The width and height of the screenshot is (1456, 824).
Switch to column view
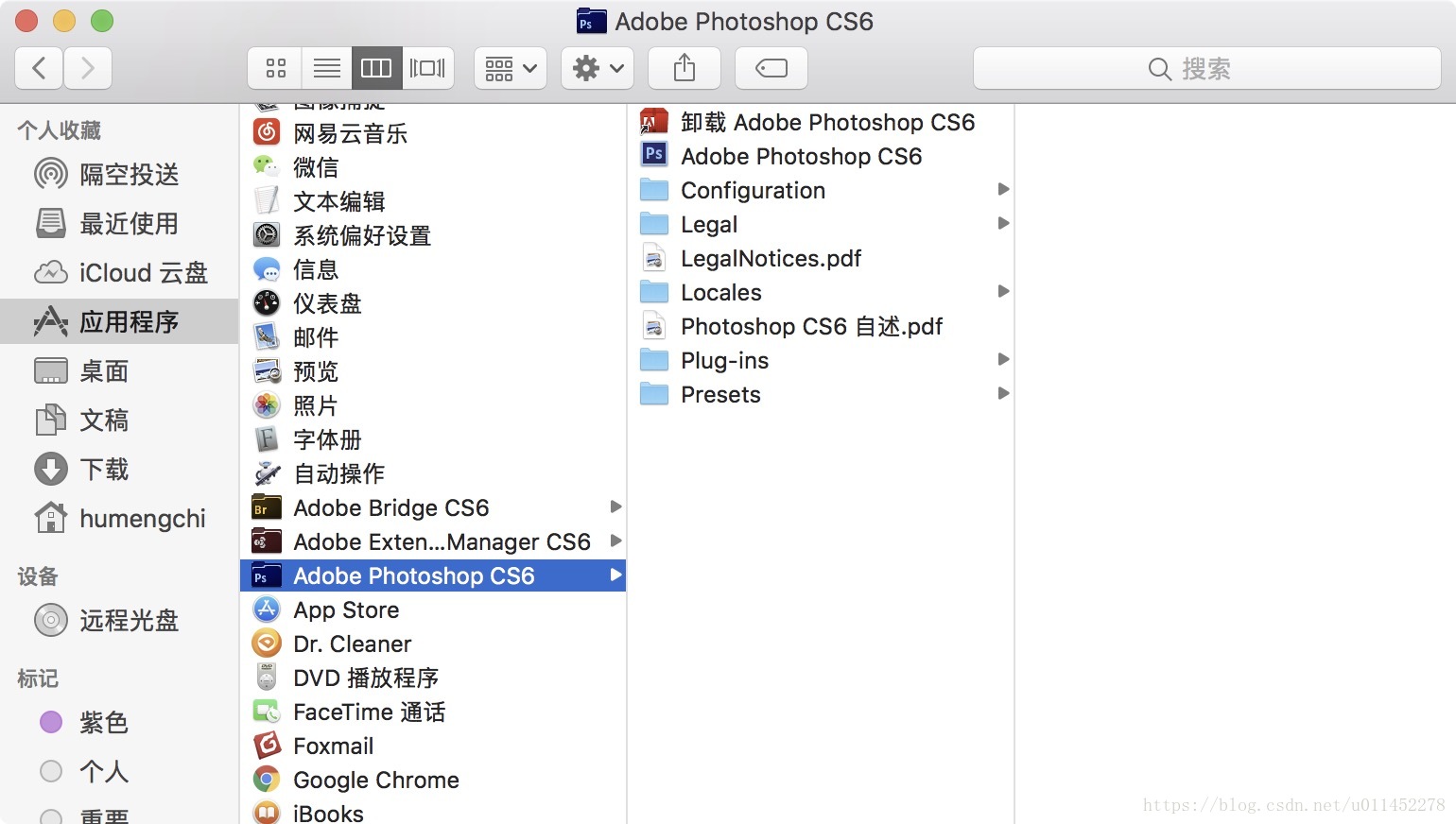point(376,68)
